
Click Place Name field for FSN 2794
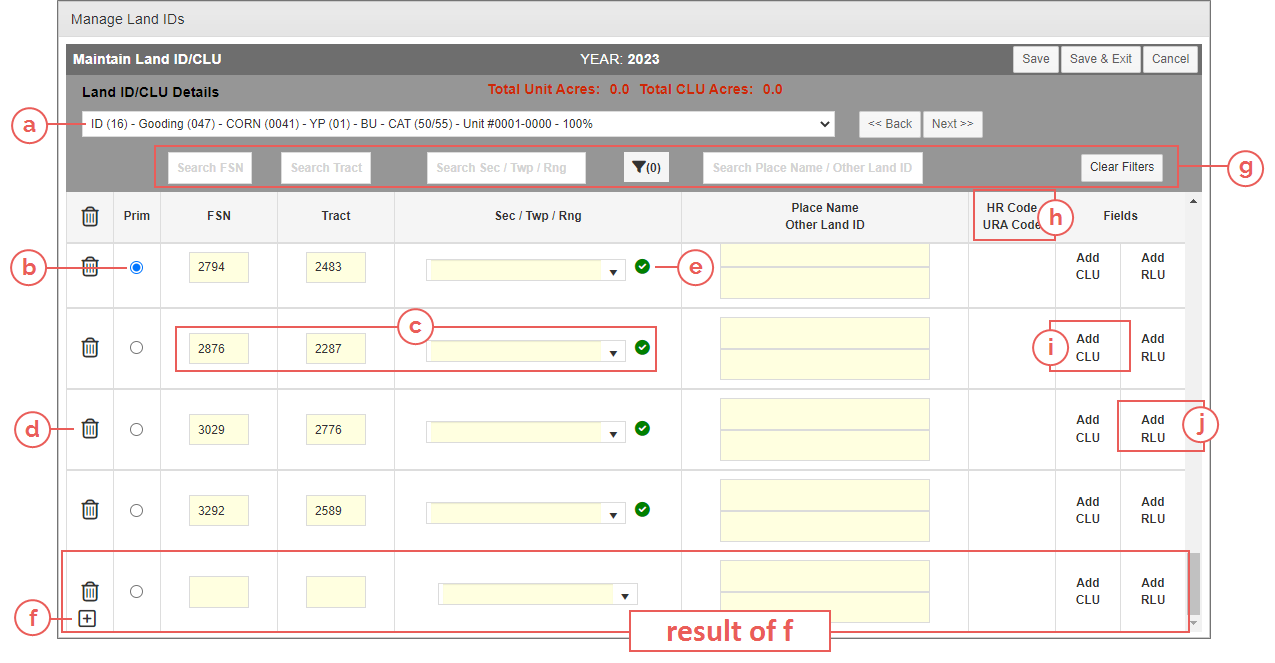(825, 255)
